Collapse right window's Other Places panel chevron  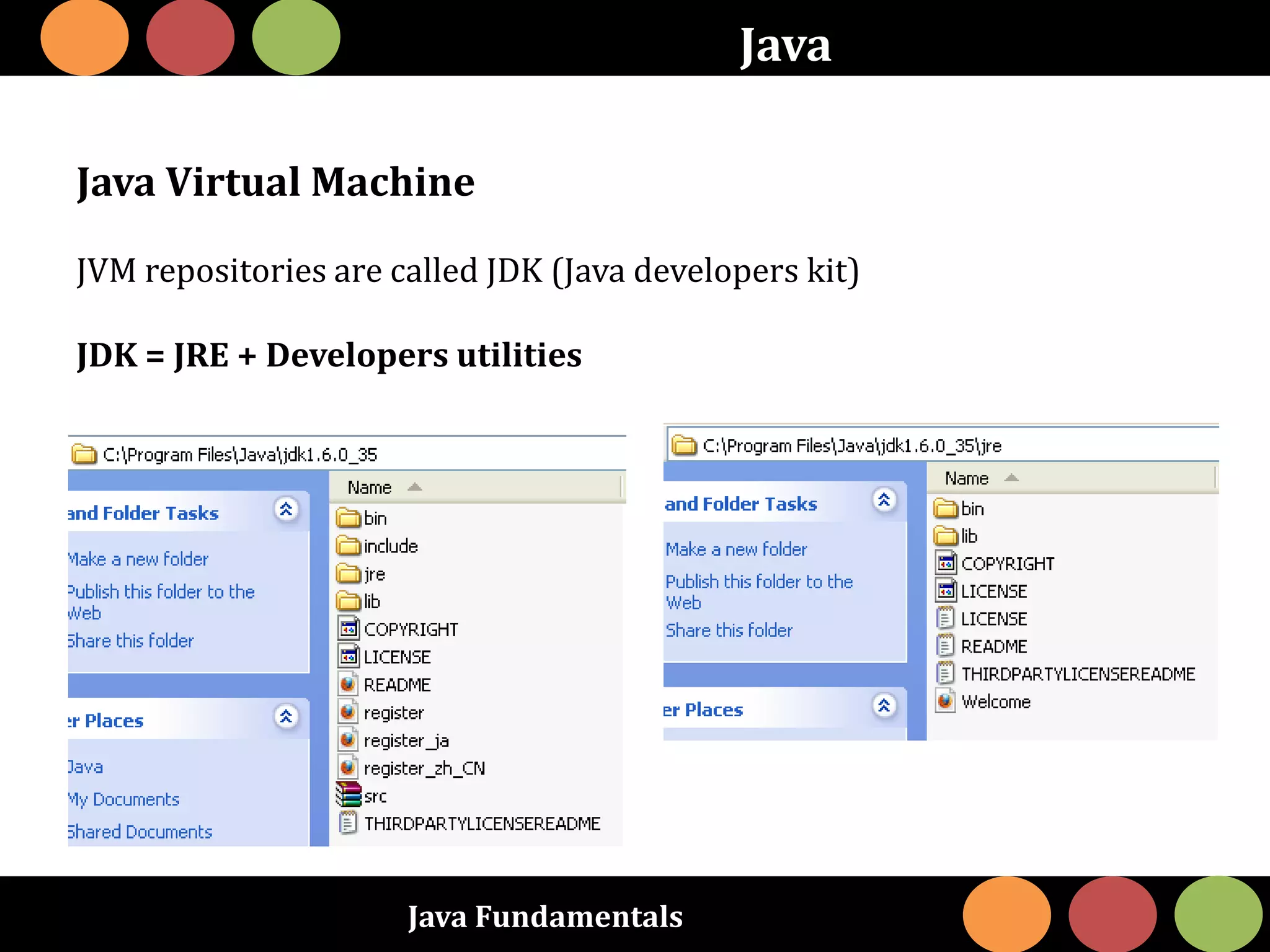click(884, 705)
